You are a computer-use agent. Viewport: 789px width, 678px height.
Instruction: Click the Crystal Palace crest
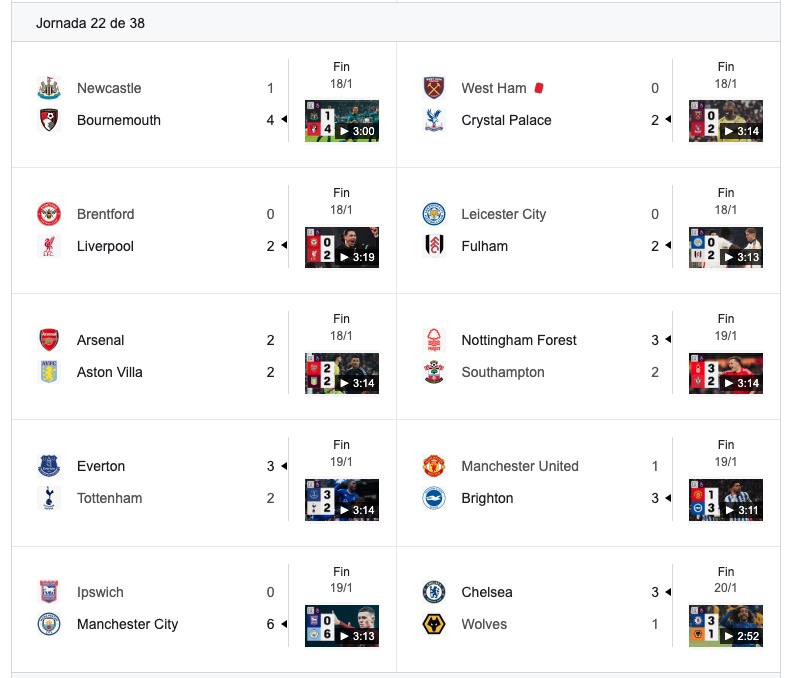point(433,120)
